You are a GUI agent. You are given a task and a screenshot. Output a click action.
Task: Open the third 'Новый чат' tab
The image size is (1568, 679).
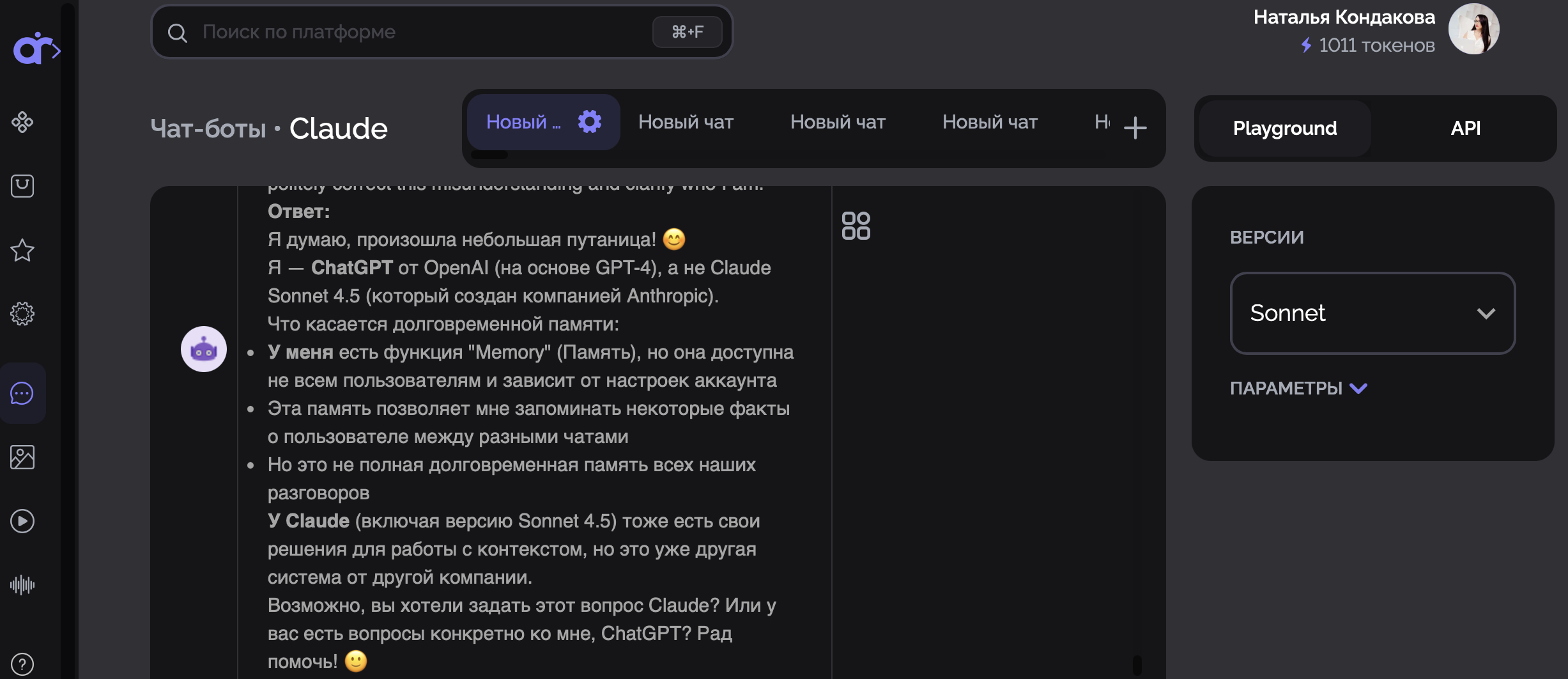click(x=838, y=121)
